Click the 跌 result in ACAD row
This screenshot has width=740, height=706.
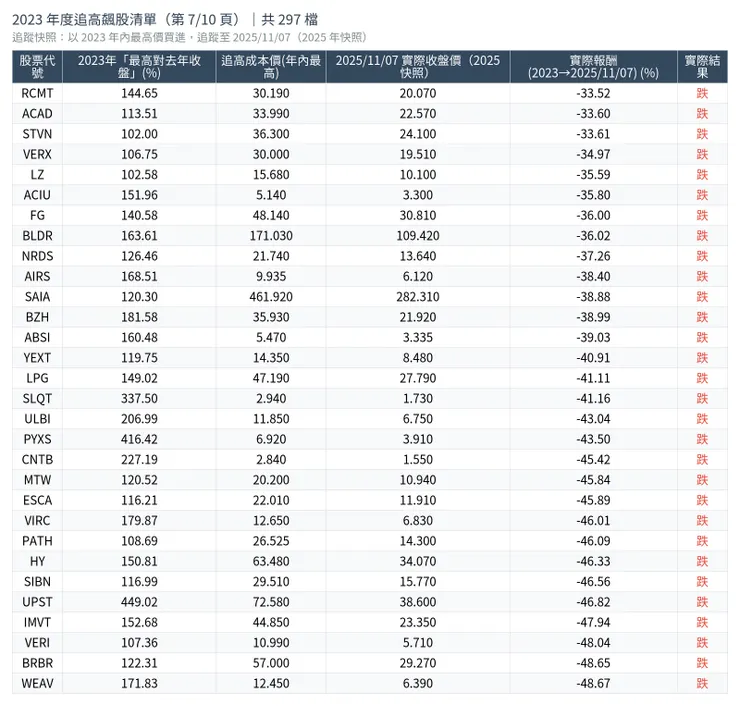point(702,114)
